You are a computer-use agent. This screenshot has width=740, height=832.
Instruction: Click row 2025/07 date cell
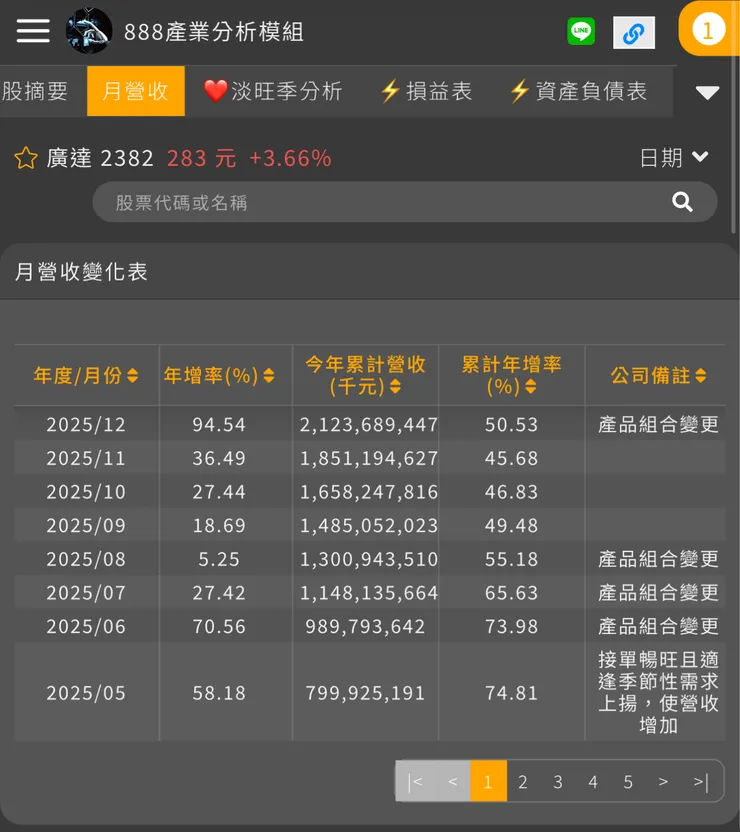86,593
